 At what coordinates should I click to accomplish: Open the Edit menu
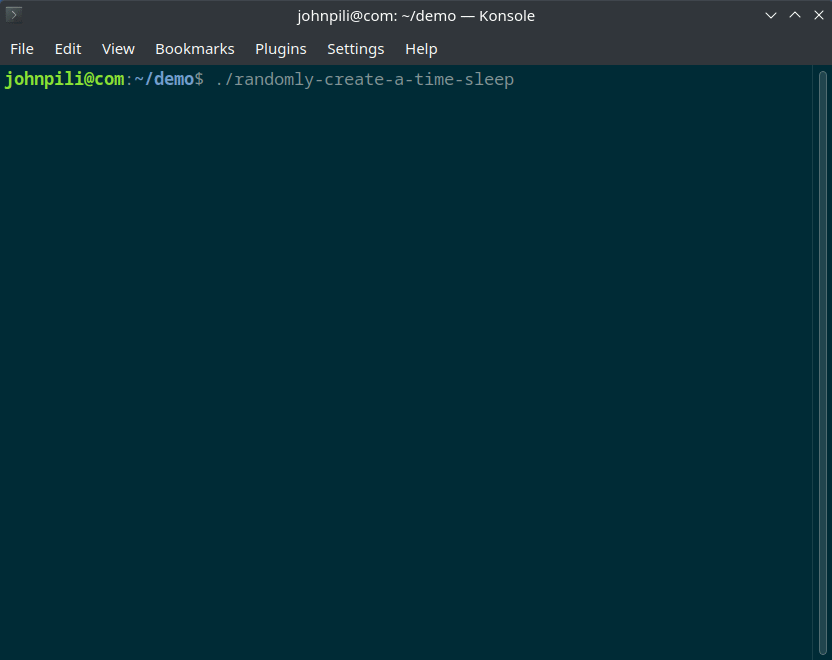[x=67, y=48]
